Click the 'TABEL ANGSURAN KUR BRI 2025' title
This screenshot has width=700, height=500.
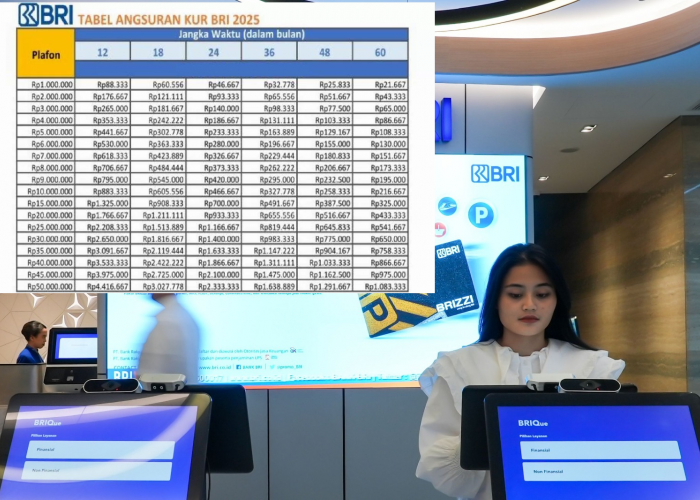point(169,19)
